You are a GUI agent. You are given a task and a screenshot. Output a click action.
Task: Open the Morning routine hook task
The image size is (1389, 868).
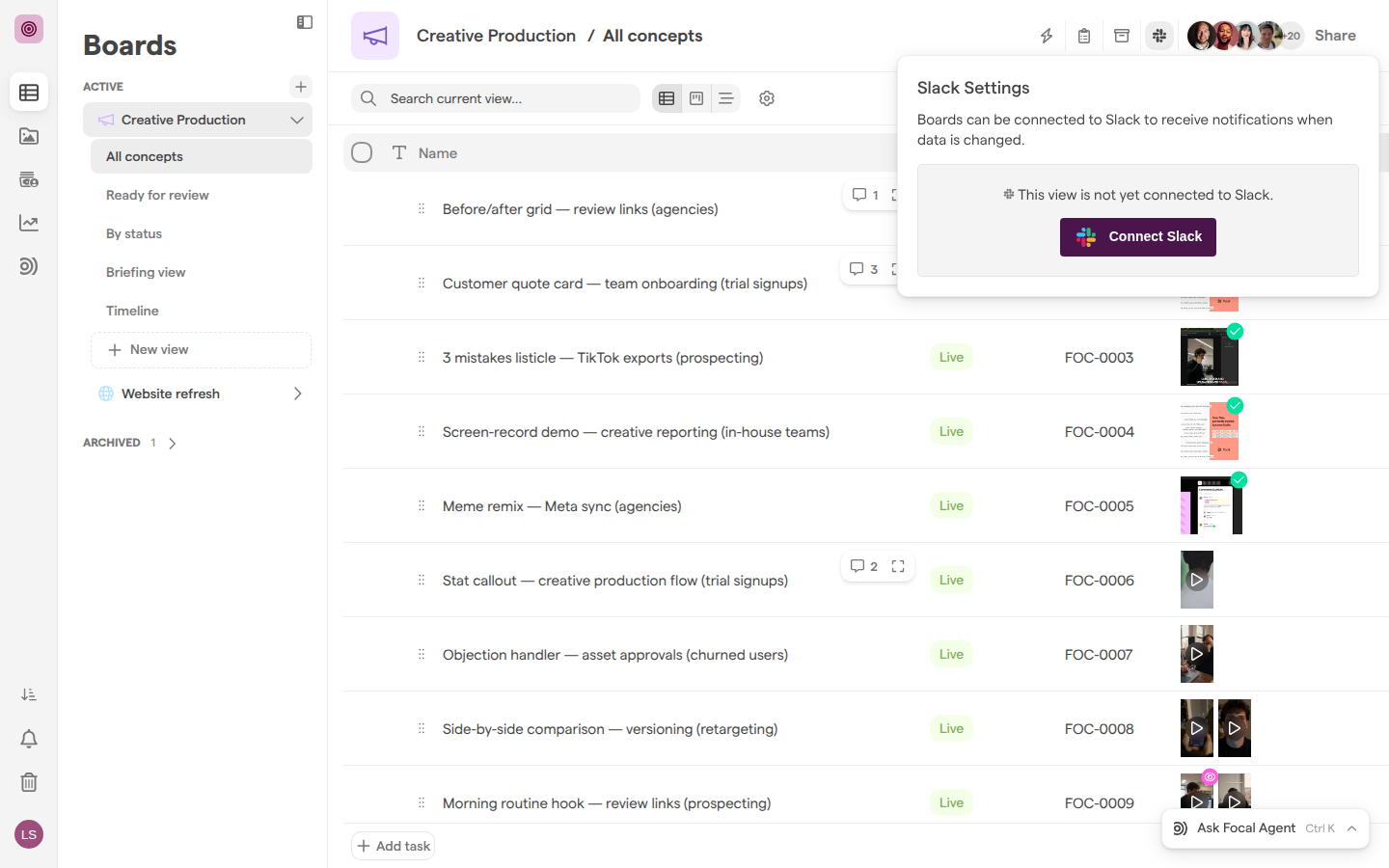point(607,803)
